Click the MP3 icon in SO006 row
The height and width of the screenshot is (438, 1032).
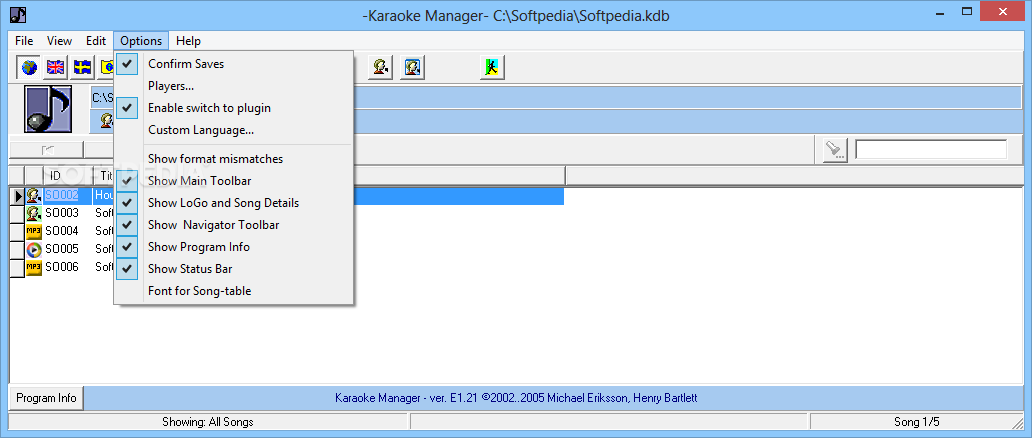click(x=34, y=267)
